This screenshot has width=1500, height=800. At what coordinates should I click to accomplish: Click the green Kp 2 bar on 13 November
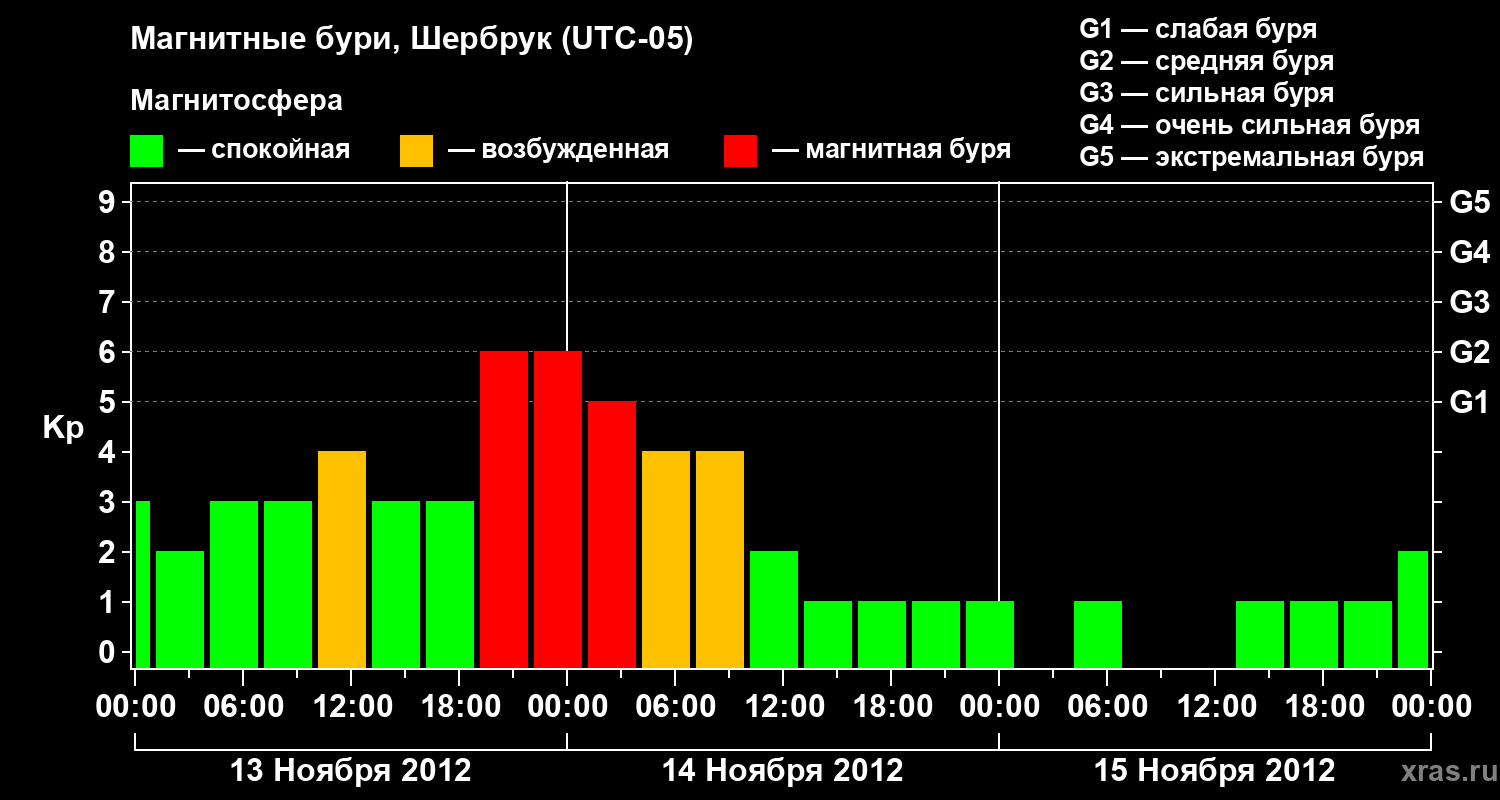(180, 609)
